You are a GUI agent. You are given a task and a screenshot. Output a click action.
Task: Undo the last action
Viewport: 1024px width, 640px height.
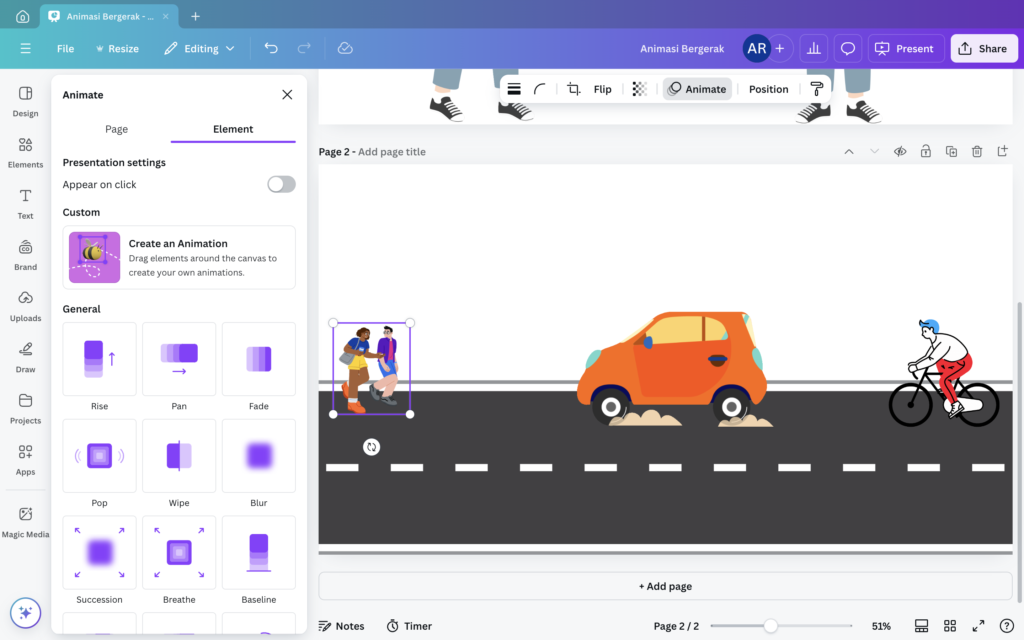pyautogui.click(x=271, y=48)
